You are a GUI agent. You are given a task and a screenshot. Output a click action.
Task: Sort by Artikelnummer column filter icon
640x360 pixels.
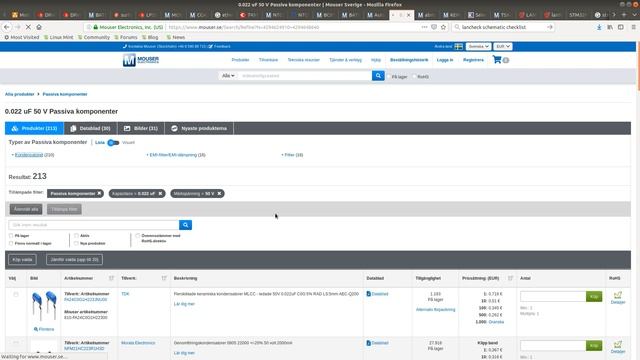pos(111,278)
